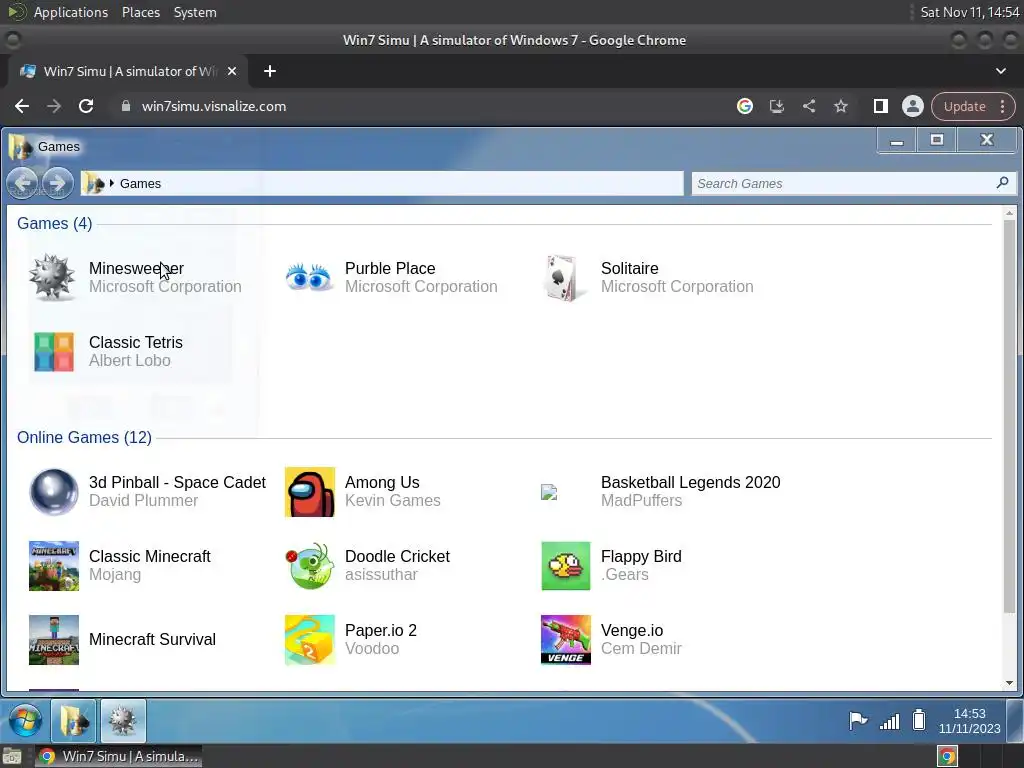Click the site security lock icon
Screen dimensions: 1024x768
(126, 106)
